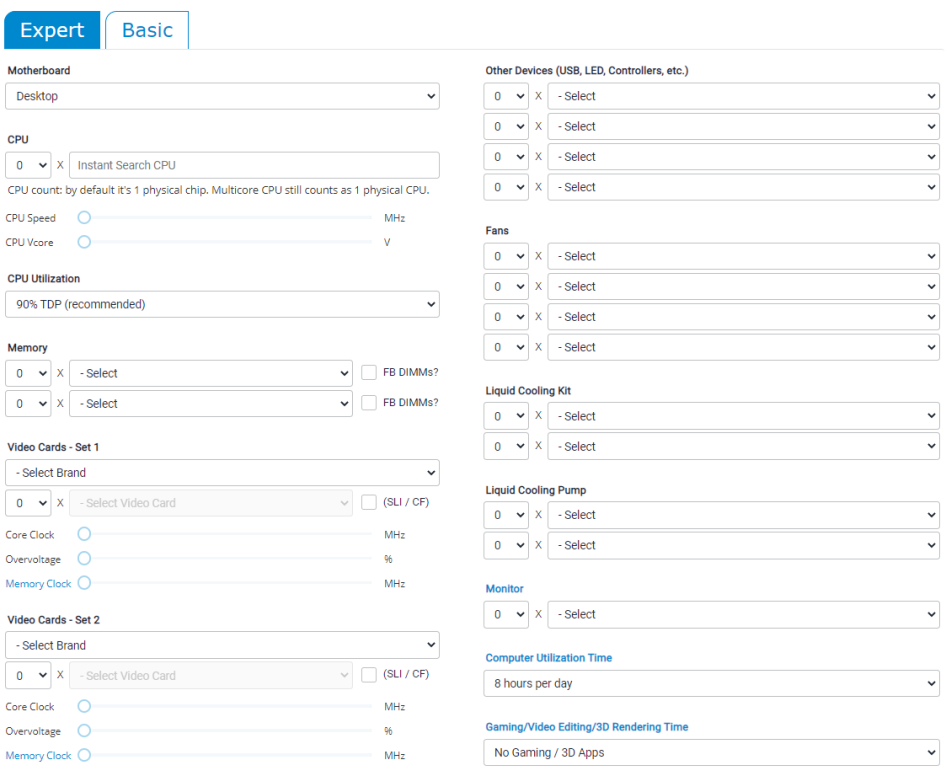This screenshot has height=776, width=946.
Task: Switch to the Basic tab
Action: 147,30
